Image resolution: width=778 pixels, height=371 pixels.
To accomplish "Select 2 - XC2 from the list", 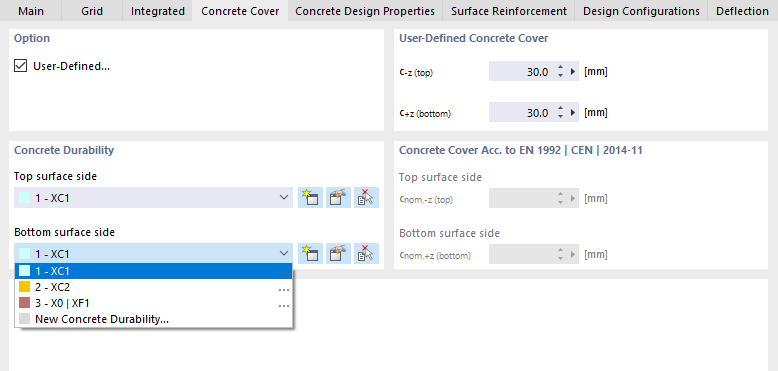I will coord(154,287).
